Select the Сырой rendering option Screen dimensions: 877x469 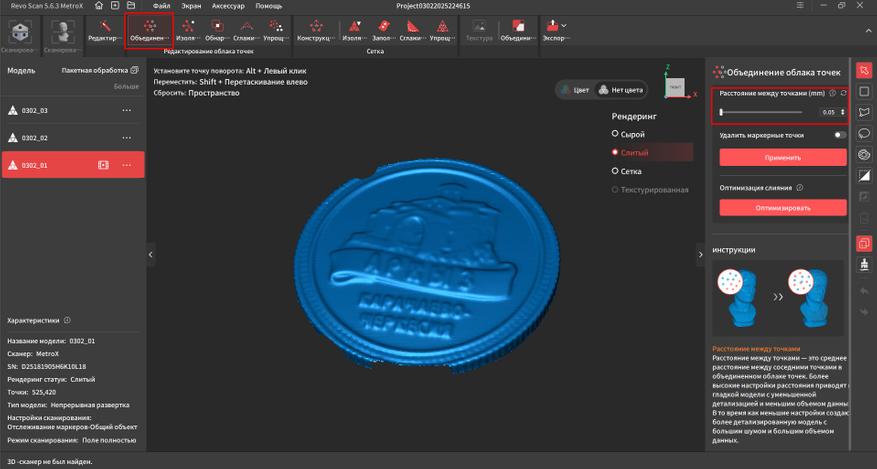[x=628, y=134]
